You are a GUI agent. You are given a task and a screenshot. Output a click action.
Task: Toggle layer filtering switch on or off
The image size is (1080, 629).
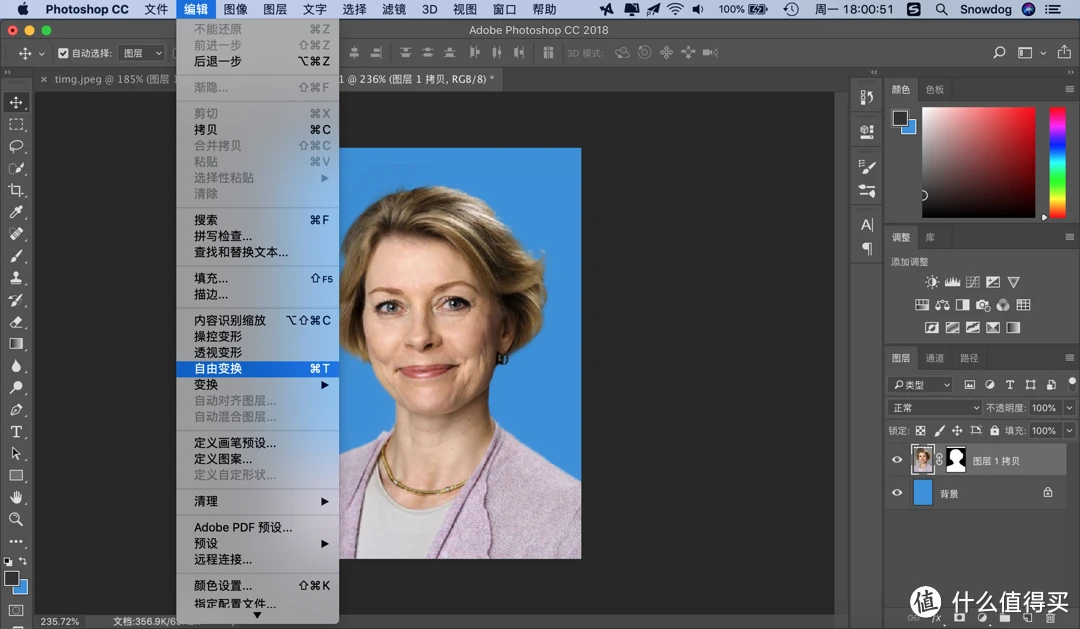pos(1072,383)
